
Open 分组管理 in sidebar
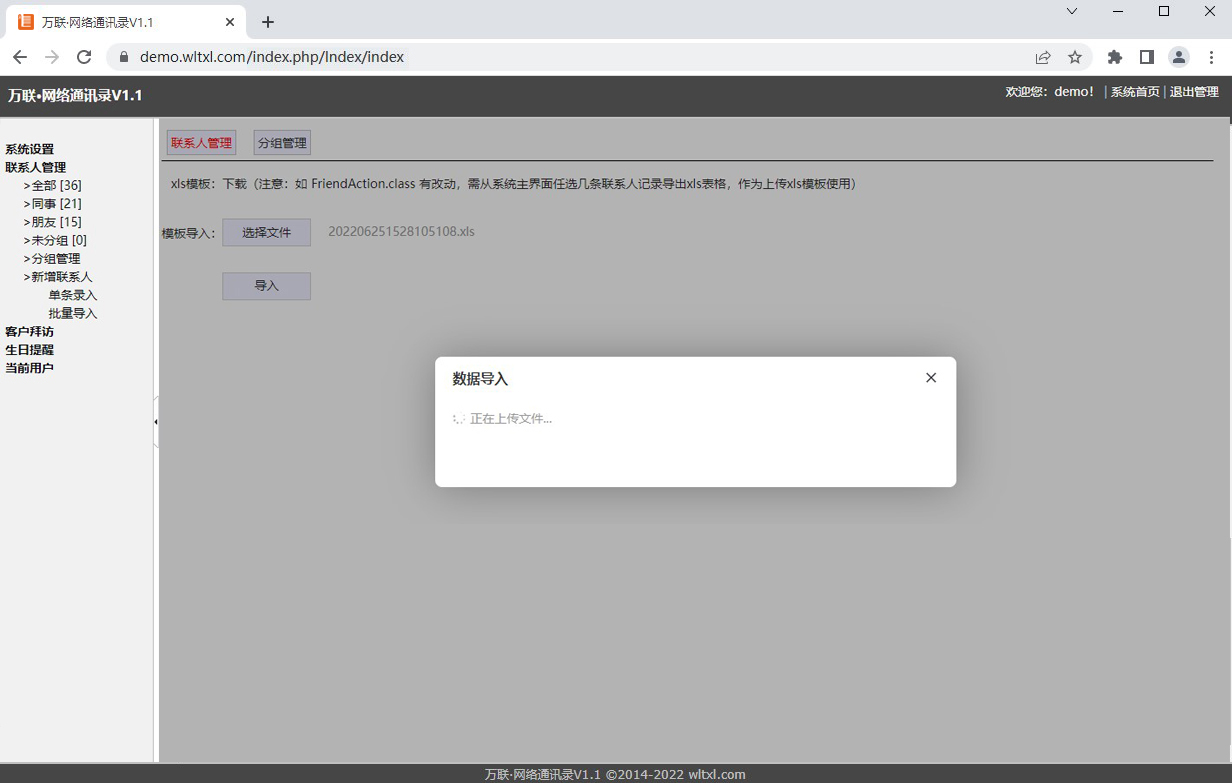tap(56, 258)
